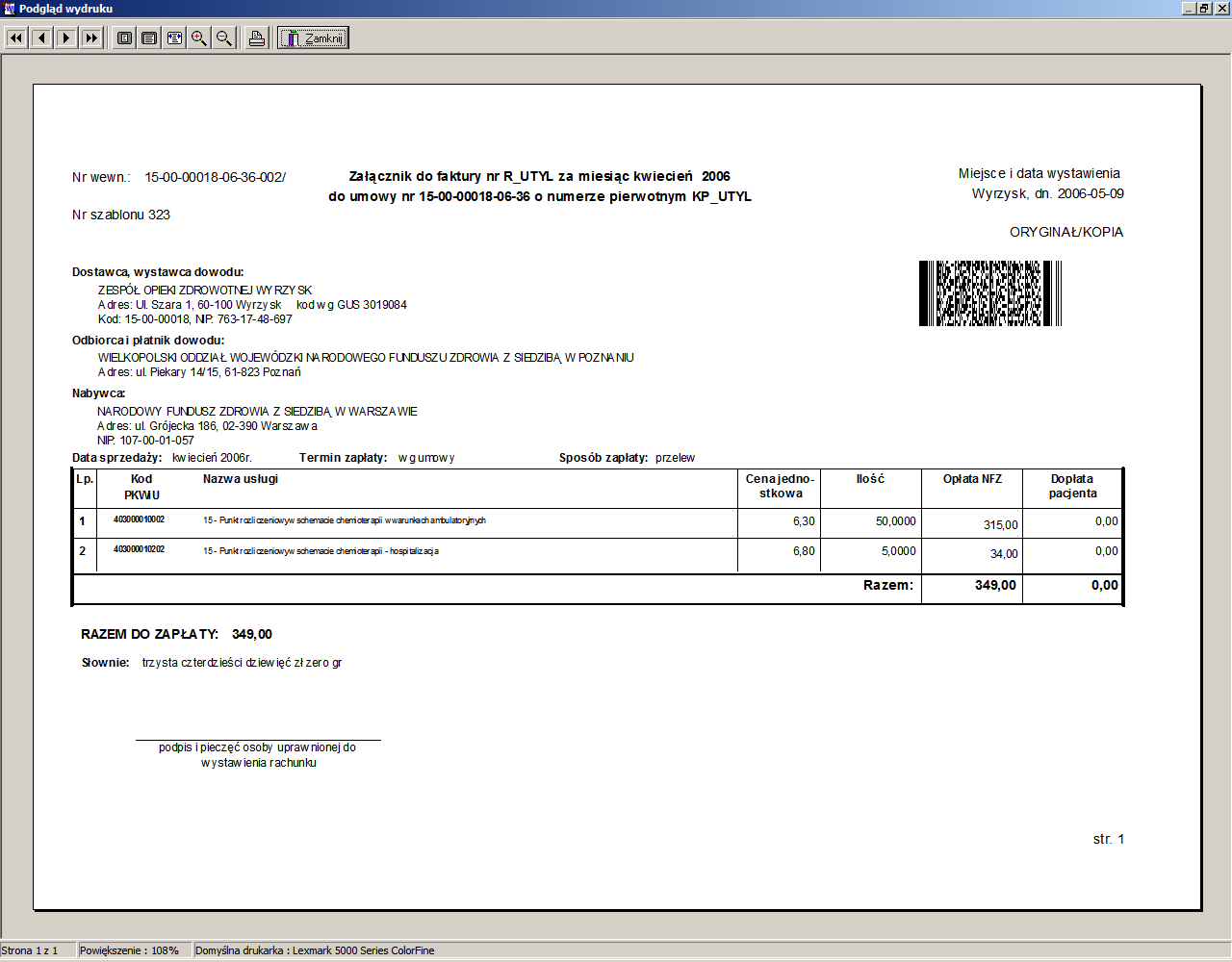Click the quantity '5,0000'
The width and height of the screenshot is (1232, 962).
[899, 550]
